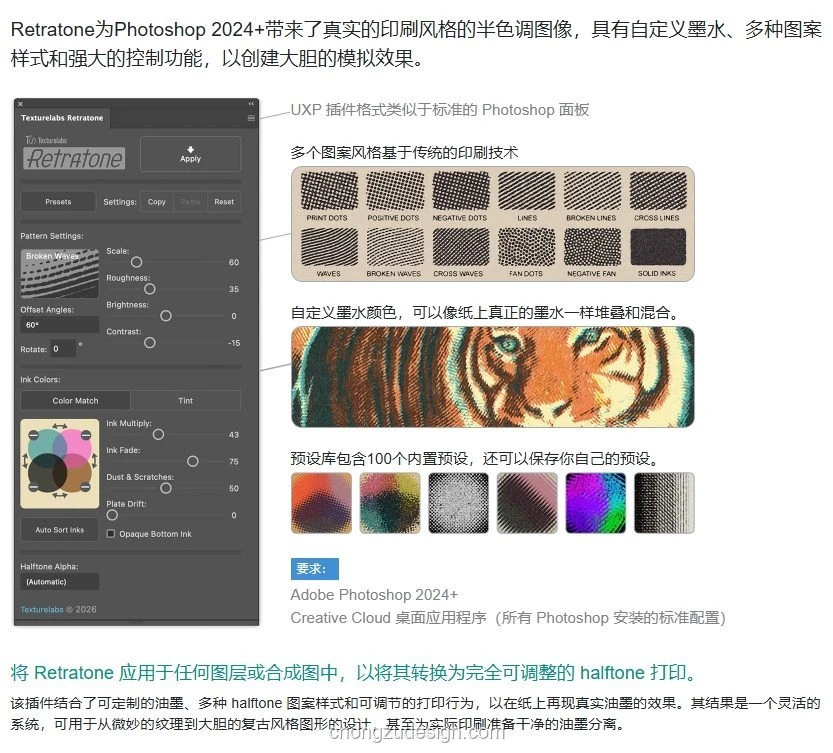833x753 pixels.
Task: Swap pink and brown inks with right arrow
Action: click(95, 461)
